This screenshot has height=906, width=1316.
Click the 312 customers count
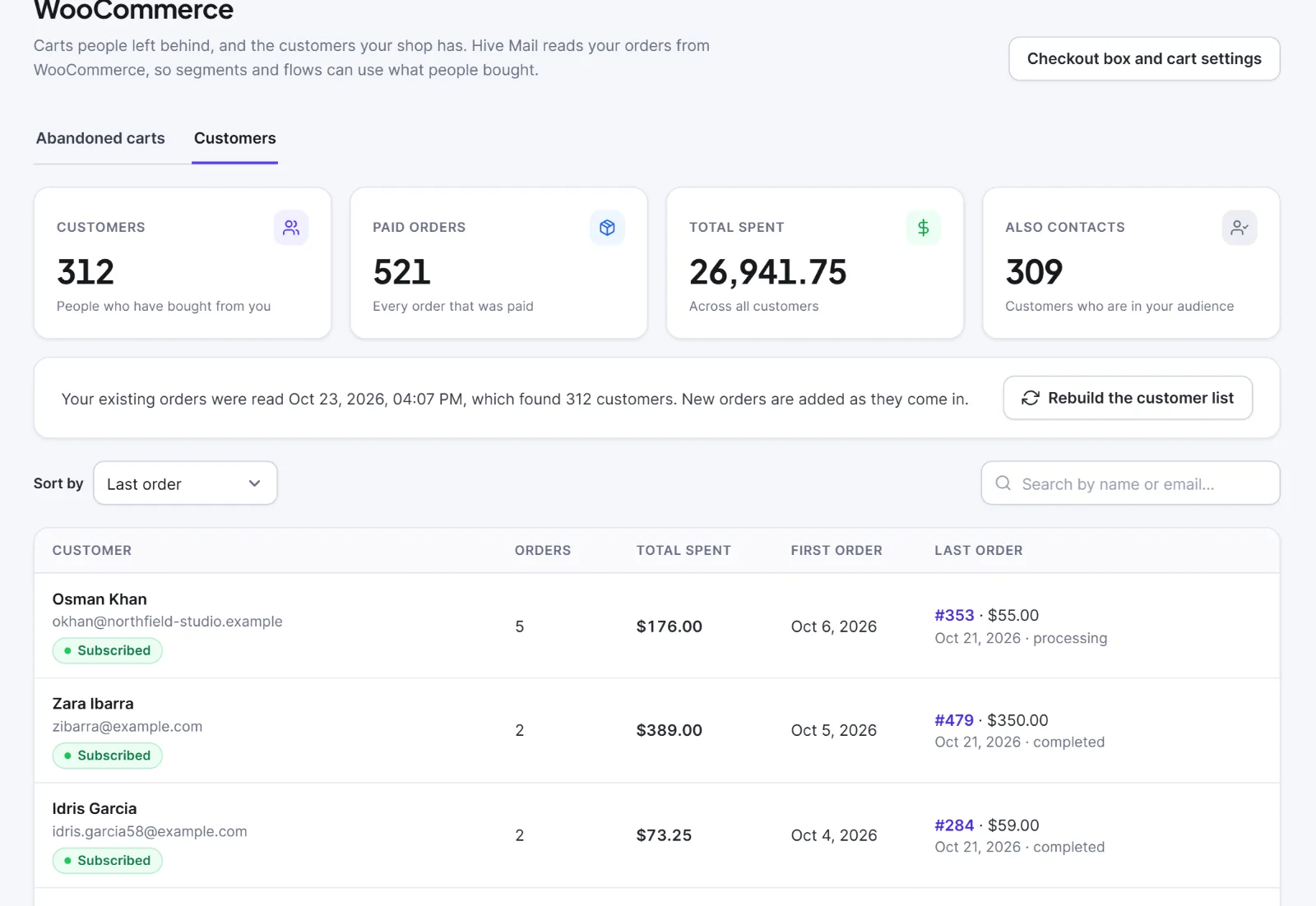[86, 272]
